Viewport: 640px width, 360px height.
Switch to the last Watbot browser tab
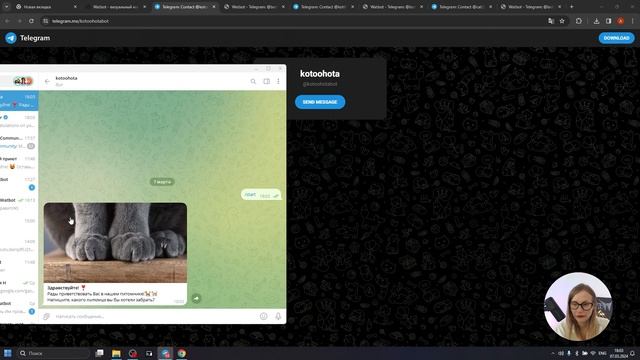(531, 7)
